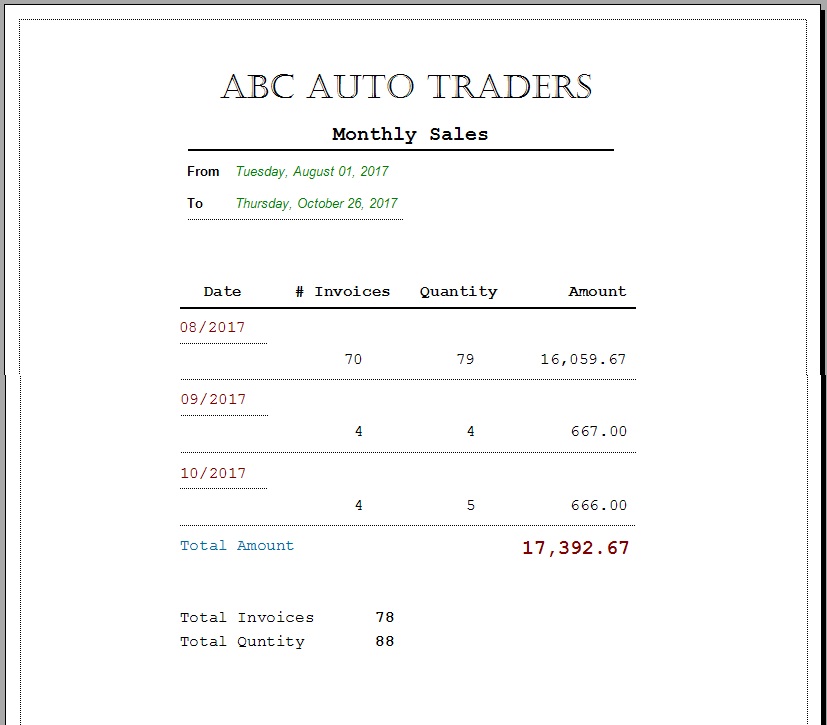Image resolution: width=827 pixels, height=725 pixels.
Task: Click the From date Tuesday, August 01, 2017
Action: [312, 171]
